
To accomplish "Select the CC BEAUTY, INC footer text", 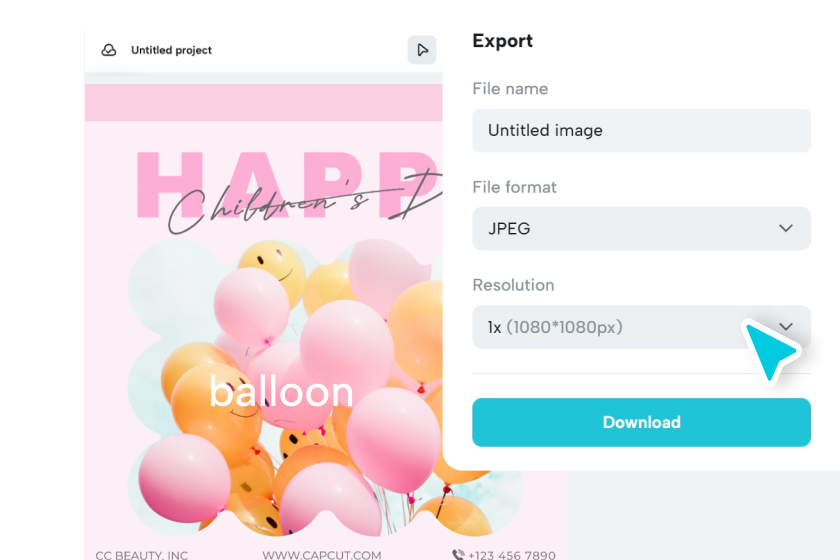I will [142, 555].
